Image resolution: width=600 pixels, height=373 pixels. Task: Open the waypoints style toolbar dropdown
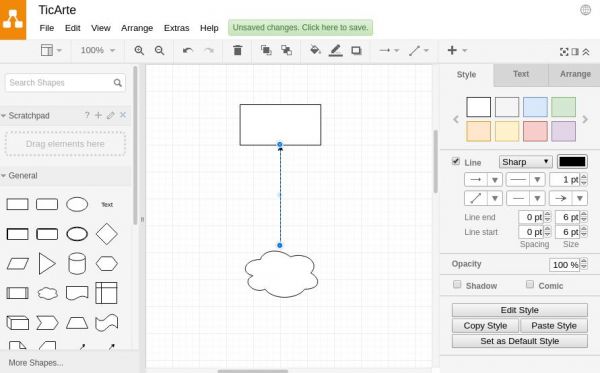coord(419,50)
